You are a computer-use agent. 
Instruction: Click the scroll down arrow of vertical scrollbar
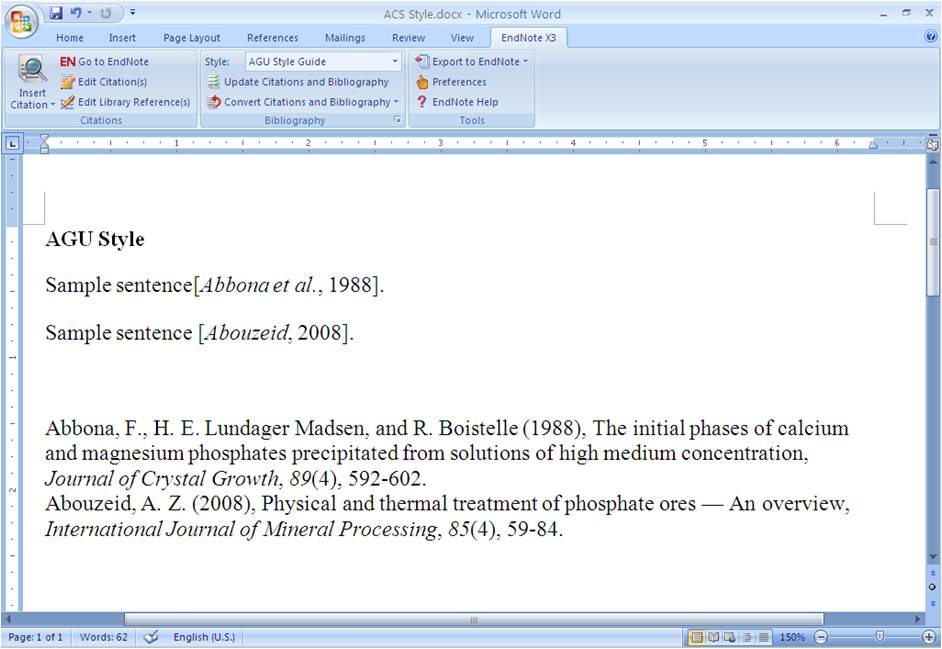tap(933, 558)
